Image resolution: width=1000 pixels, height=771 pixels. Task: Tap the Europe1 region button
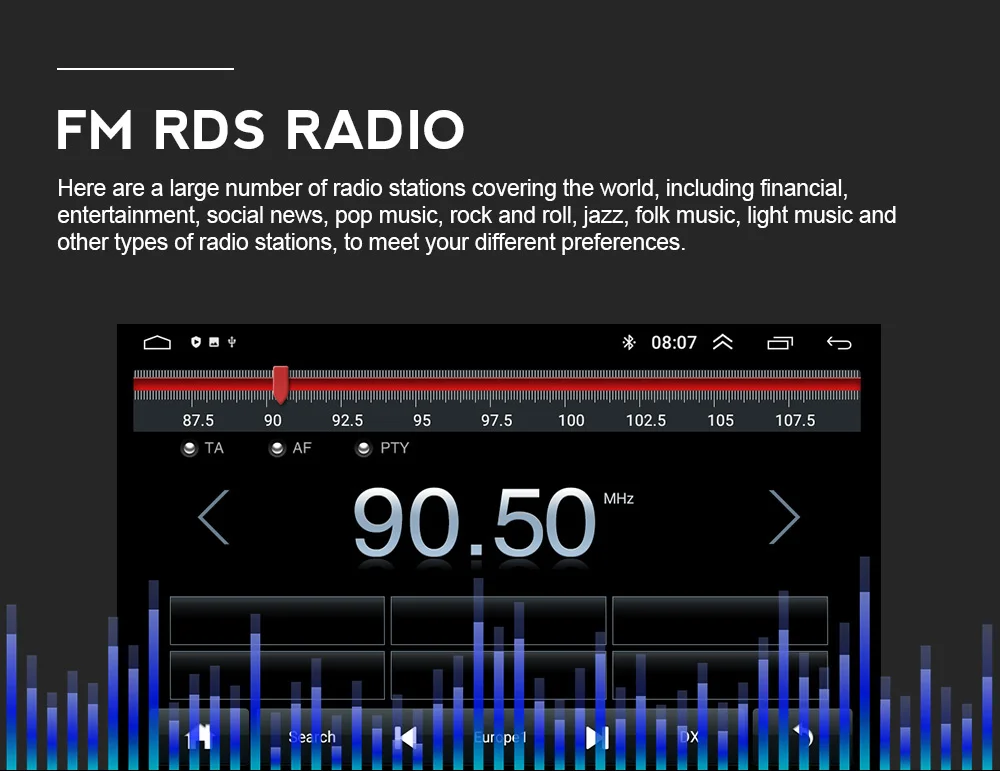pyautogui.click(x=500, y=738)
